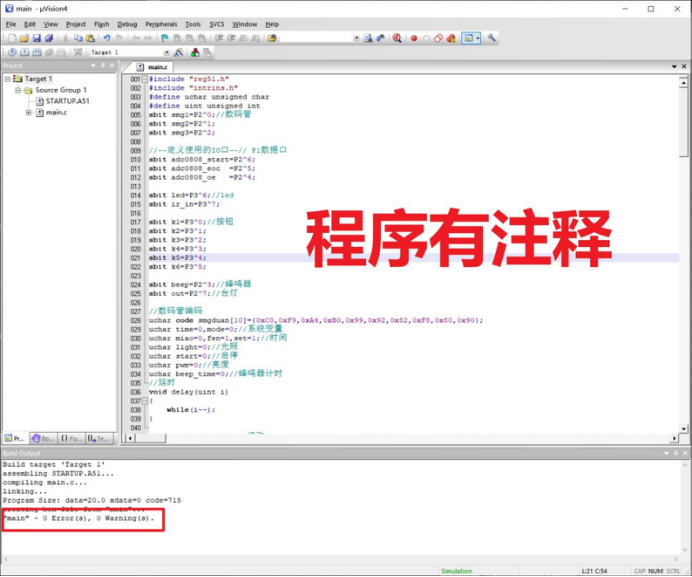Indent the selected lines
The height and width of the screenshot is (577, 692).
(x=219, y=38)
